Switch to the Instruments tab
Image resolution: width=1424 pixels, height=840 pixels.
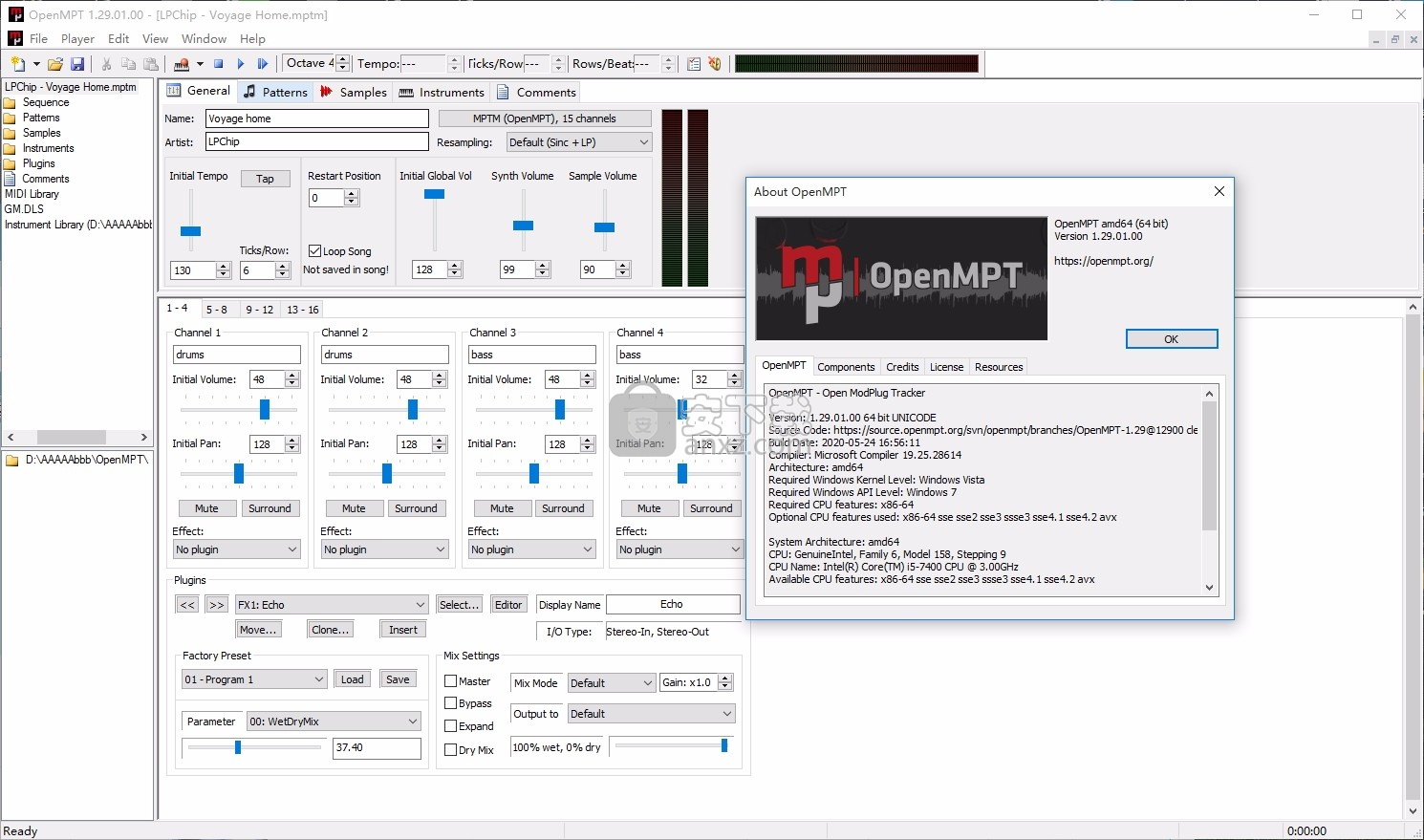coord(442,92)
